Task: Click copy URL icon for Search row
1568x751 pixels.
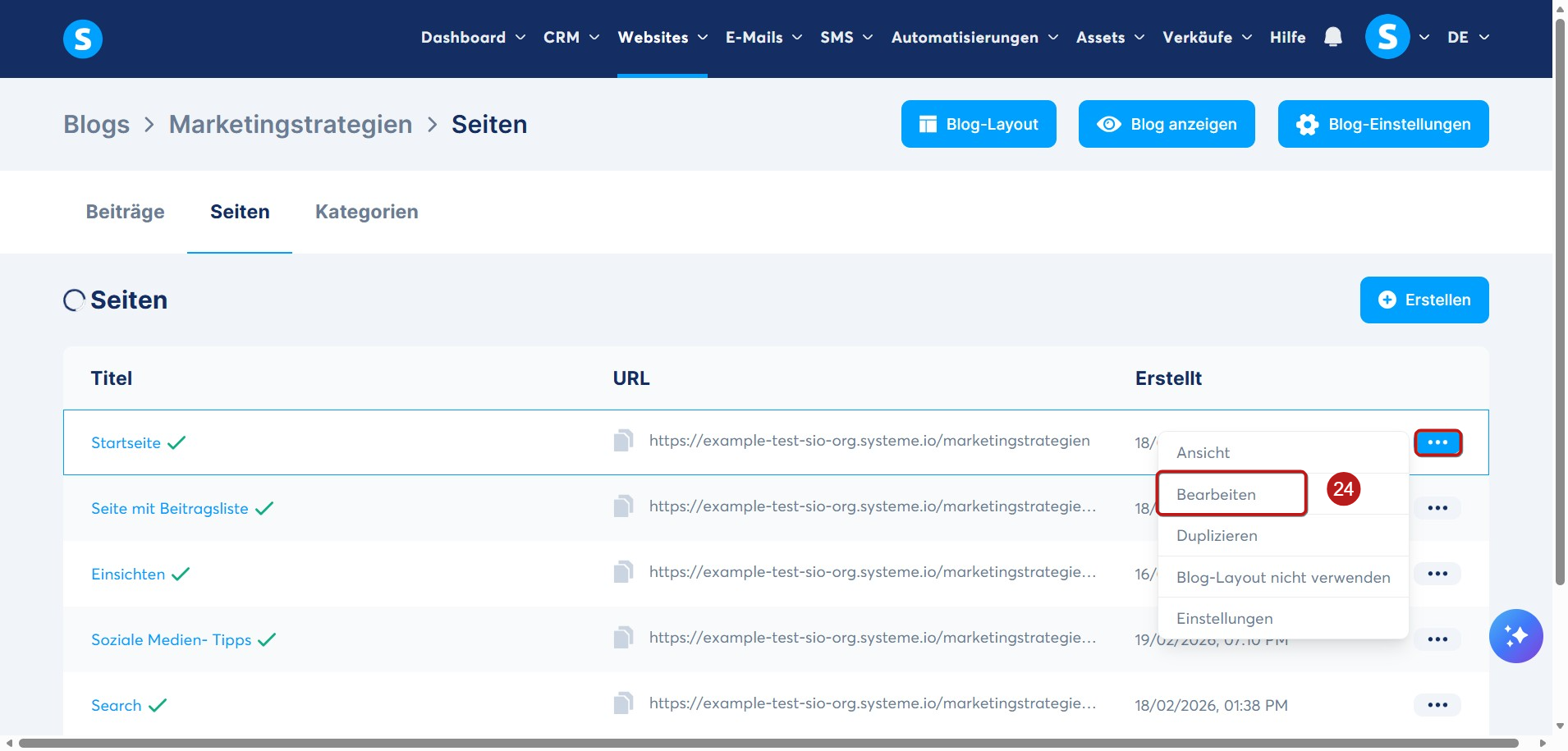Action: (623, 703)
